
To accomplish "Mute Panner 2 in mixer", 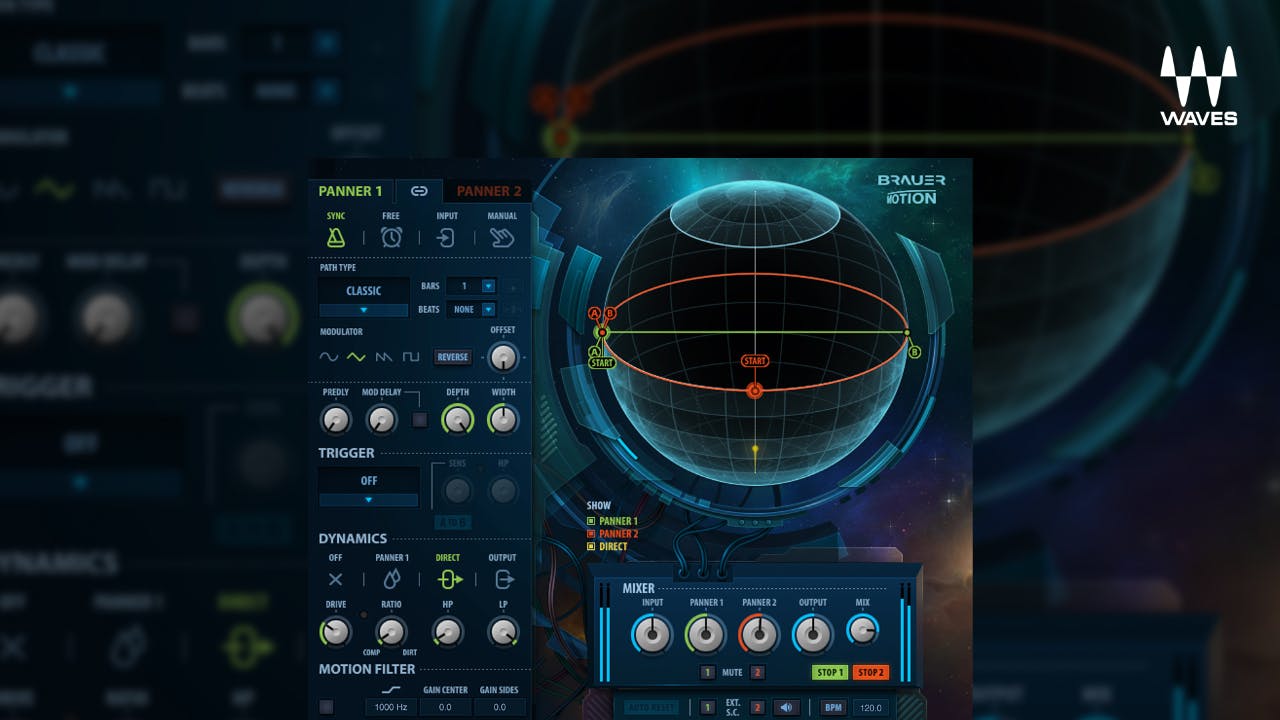I will click(757, 673).
